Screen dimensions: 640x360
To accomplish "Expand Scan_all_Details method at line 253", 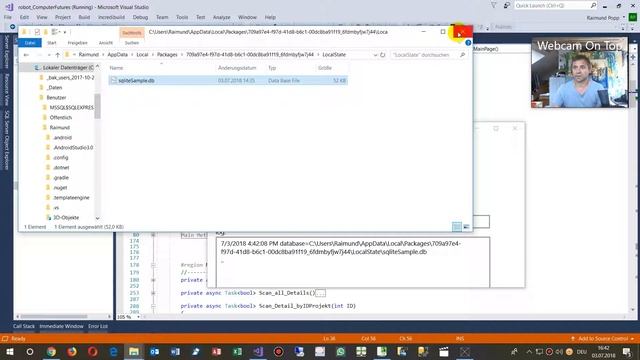I will [153, 293].
